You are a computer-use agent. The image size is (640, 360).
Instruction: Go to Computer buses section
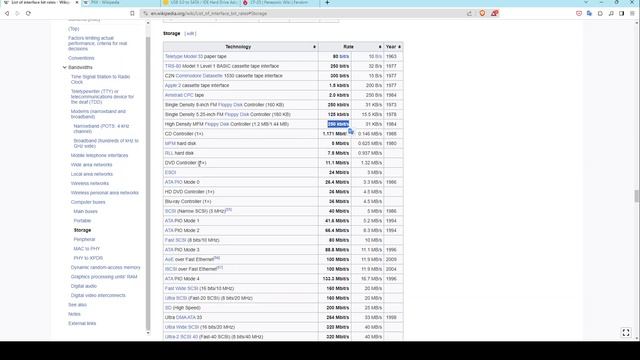[88, 202]
